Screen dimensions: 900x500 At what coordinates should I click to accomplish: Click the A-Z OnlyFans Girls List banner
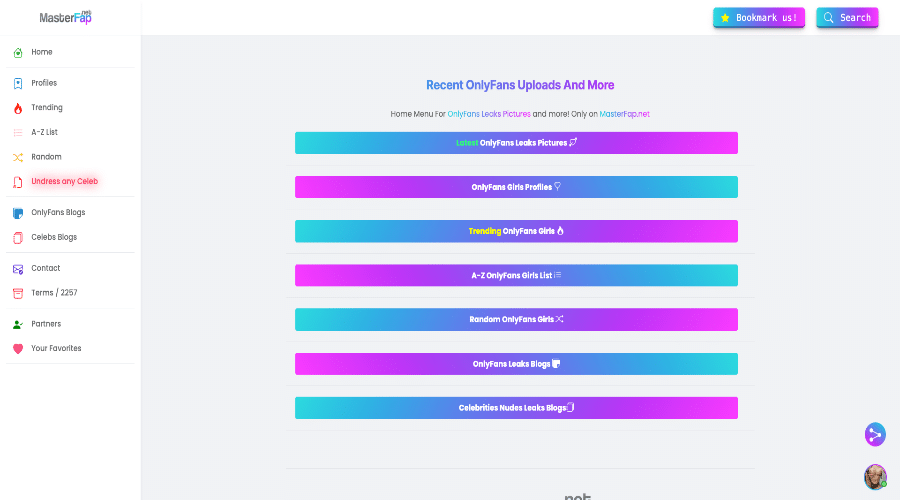click(516, 275)
